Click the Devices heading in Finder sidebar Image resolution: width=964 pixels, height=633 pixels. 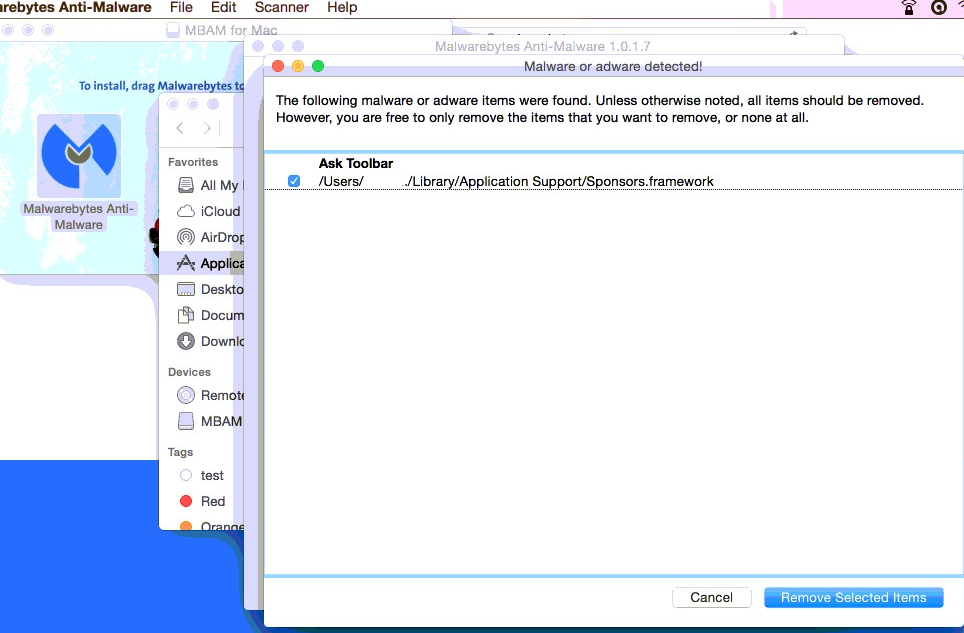coord(189,372)
